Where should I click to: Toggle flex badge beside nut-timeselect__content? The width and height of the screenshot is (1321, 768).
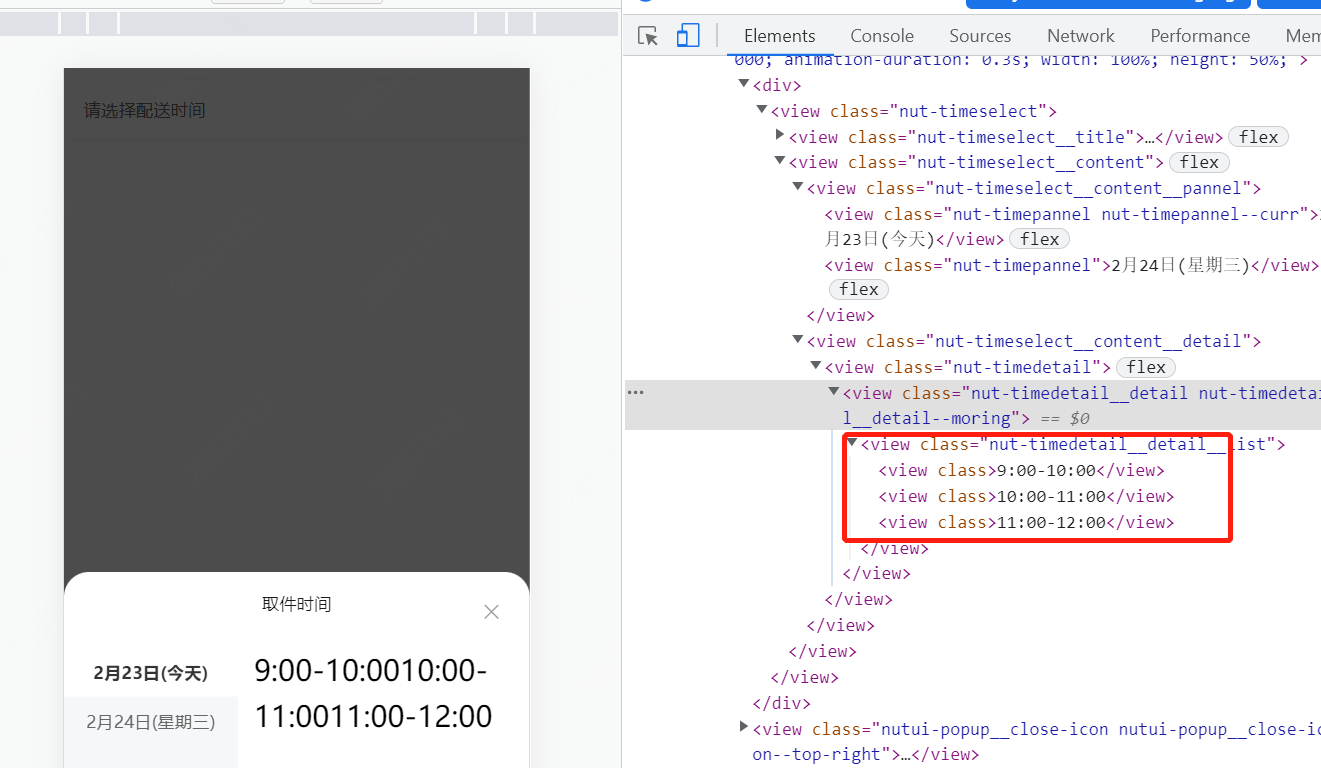pos(1199,162)
